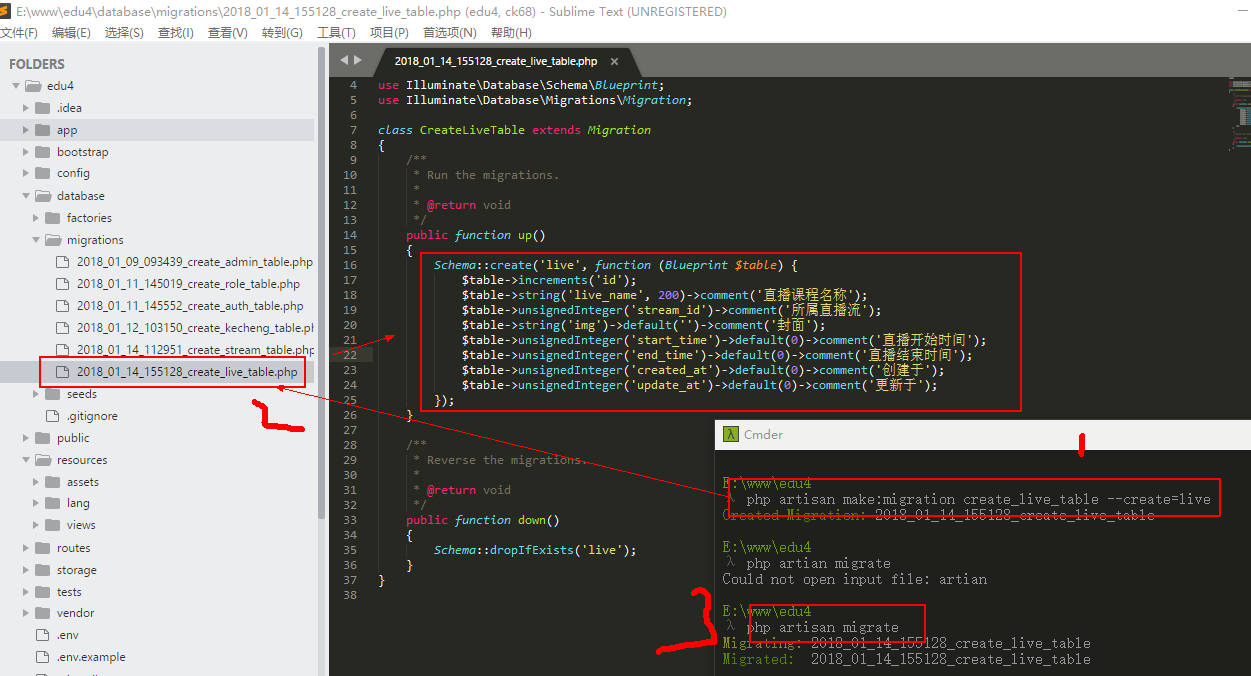The image size is (1251, 676).
Task: Open 2018_01_14_112951_create_stream_table.php file
Action: point(195,350)
